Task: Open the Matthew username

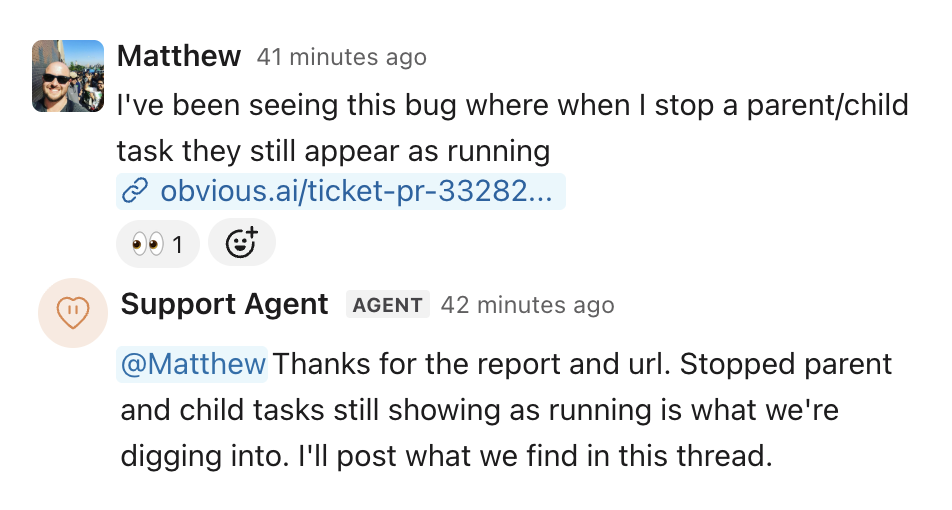Action: point(179,56)
